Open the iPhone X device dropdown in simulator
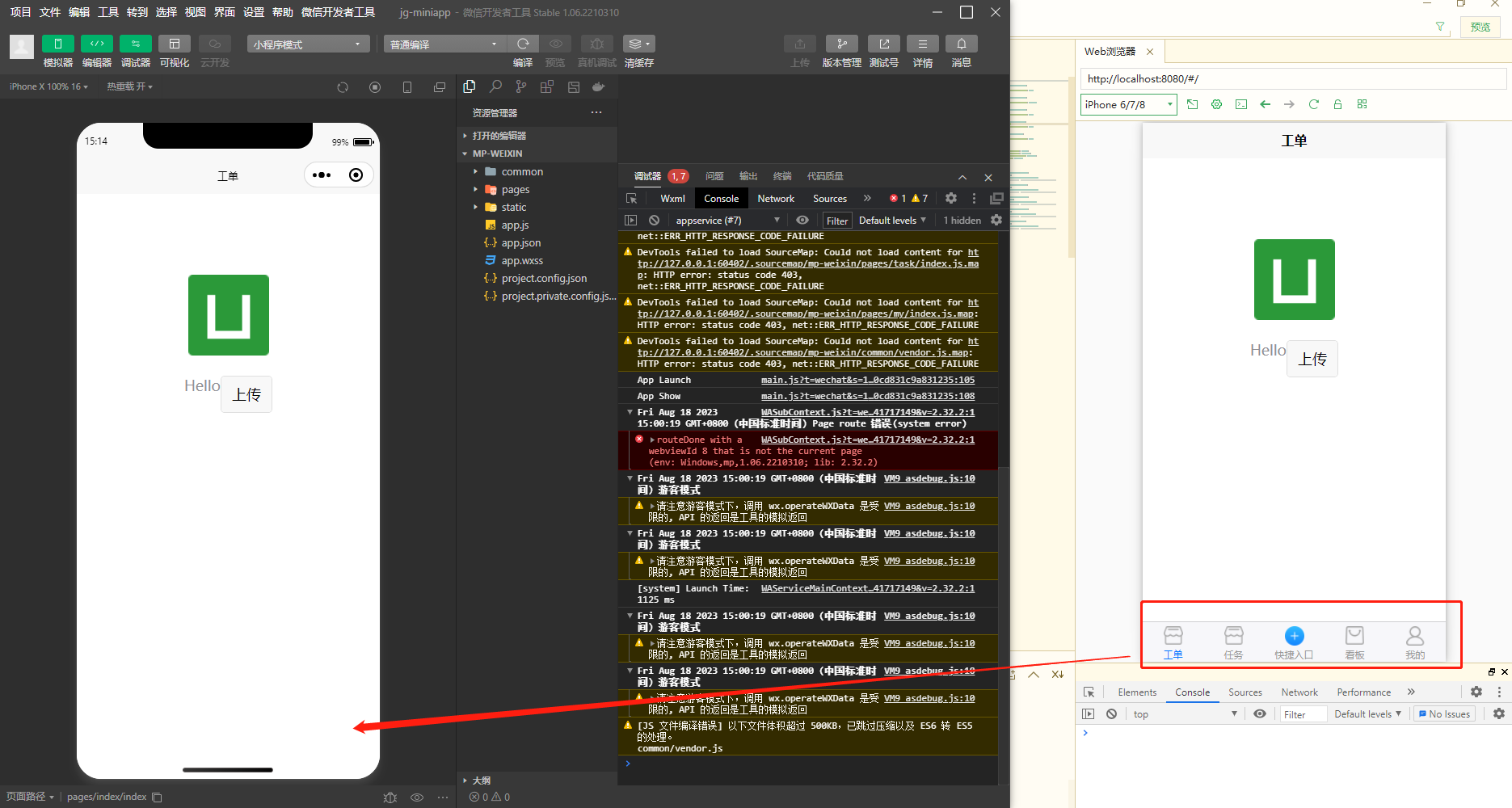The width and height of the screenshot is (1512, 808). (48, 86)
